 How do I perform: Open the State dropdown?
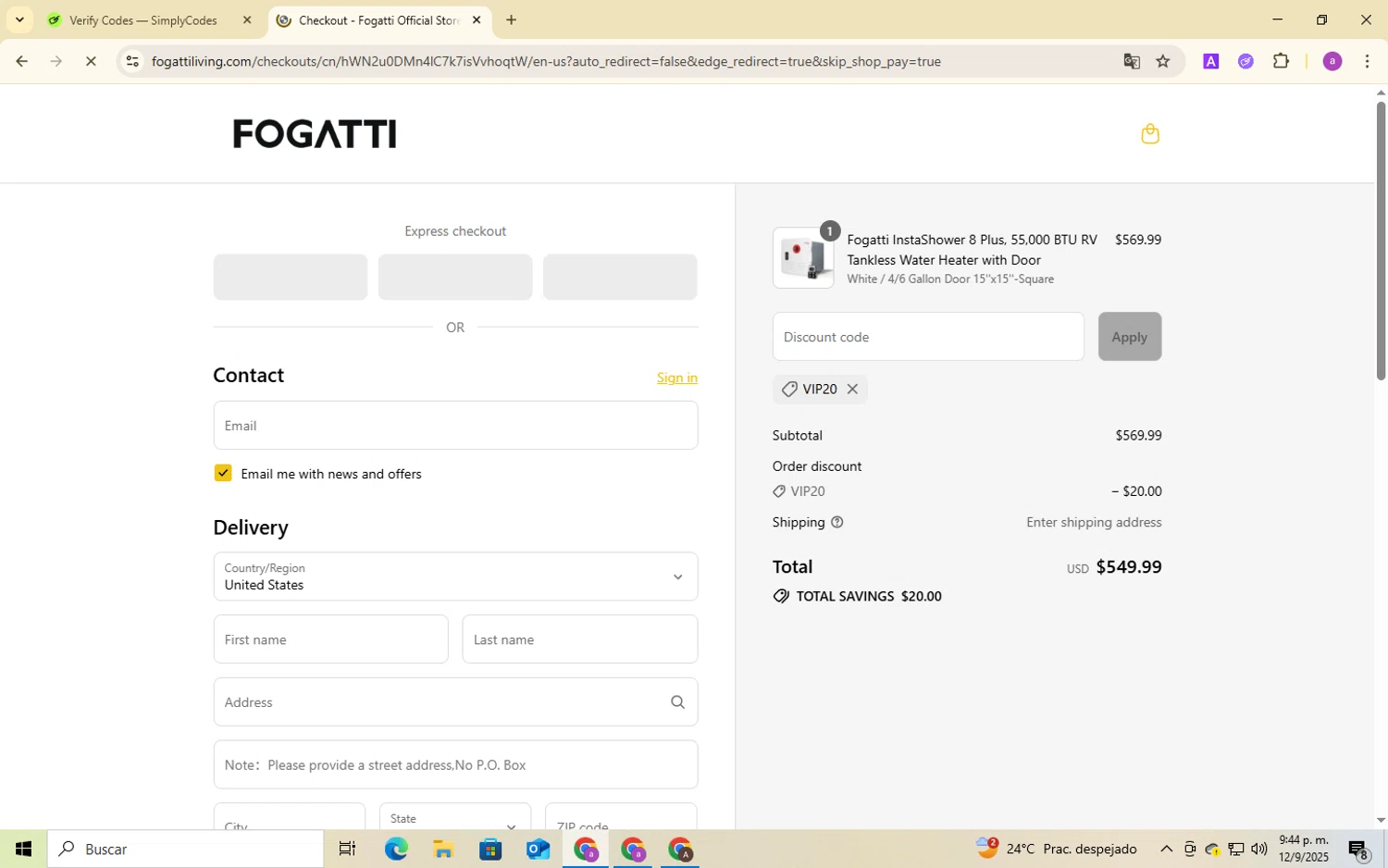point(455,818)
